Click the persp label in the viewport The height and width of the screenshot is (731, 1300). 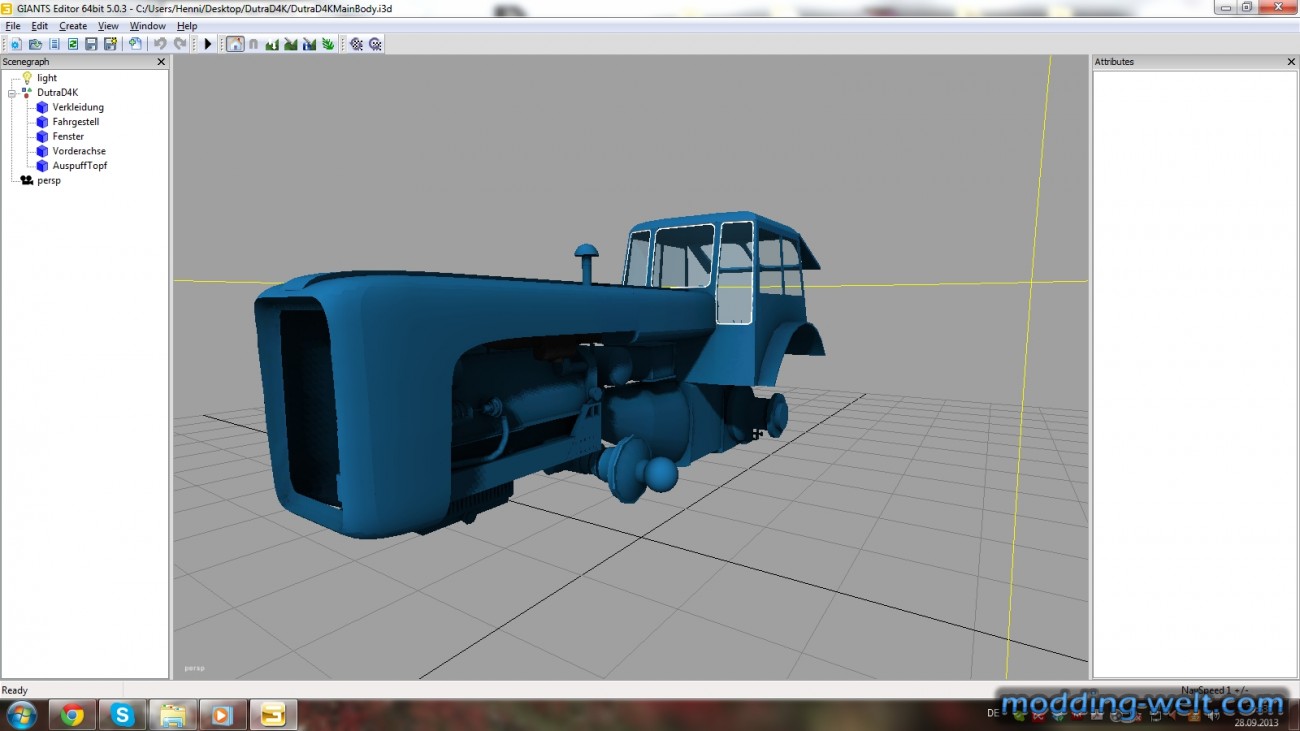[194, 668]
